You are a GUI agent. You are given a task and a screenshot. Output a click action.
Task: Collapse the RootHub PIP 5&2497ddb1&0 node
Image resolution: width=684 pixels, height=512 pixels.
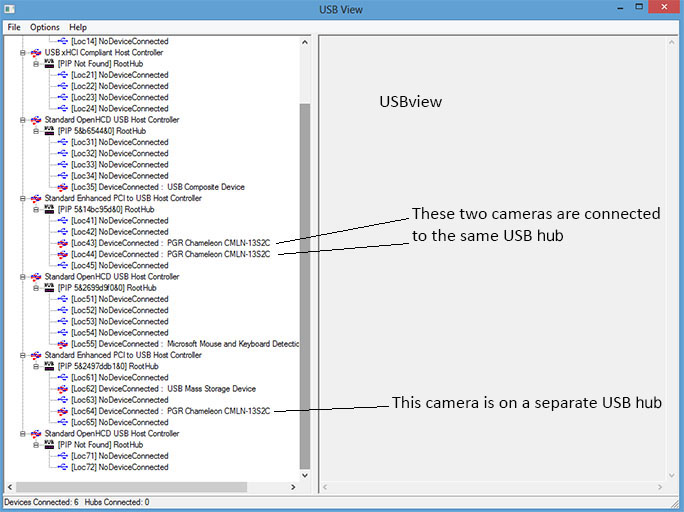click(x=35, y=366)
